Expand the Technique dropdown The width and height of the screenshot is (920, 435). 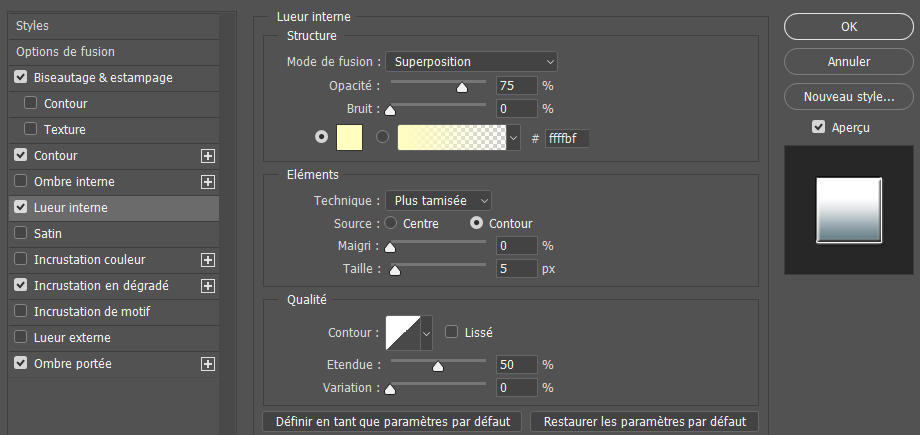439,201
